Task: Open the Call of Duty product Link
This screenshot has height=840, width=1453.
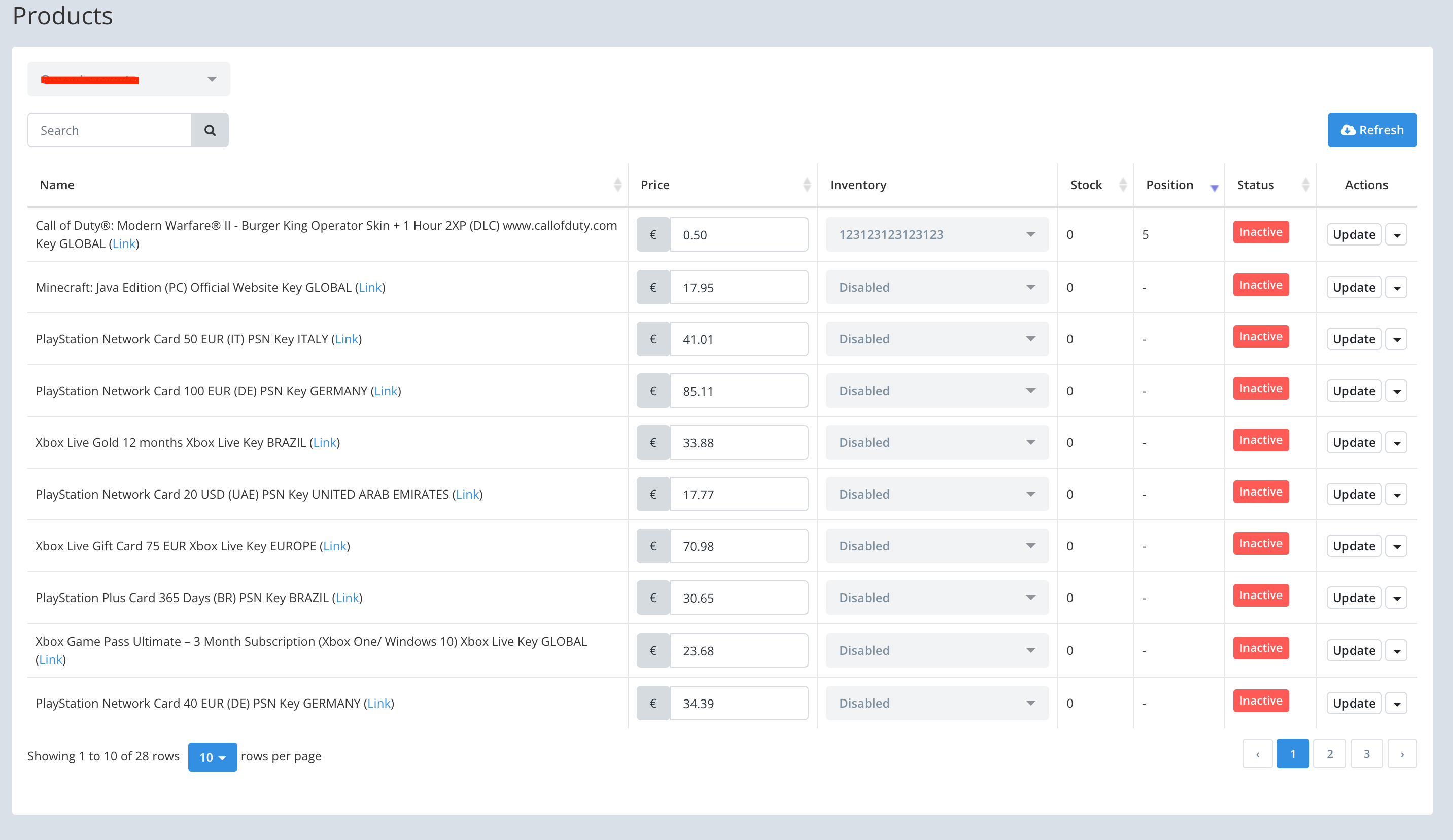Action: 124,244
